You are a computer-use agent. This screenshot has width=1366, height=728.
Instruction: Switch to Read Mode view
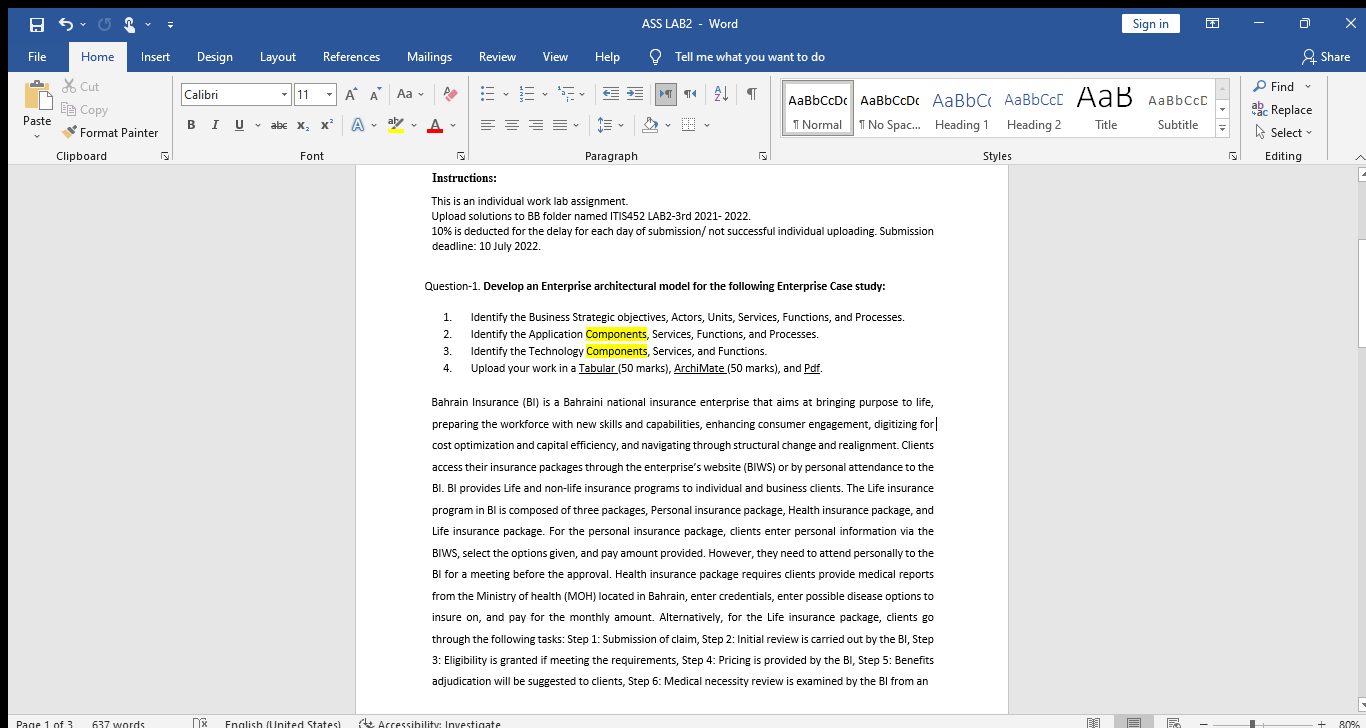[x=1093, y=722]
